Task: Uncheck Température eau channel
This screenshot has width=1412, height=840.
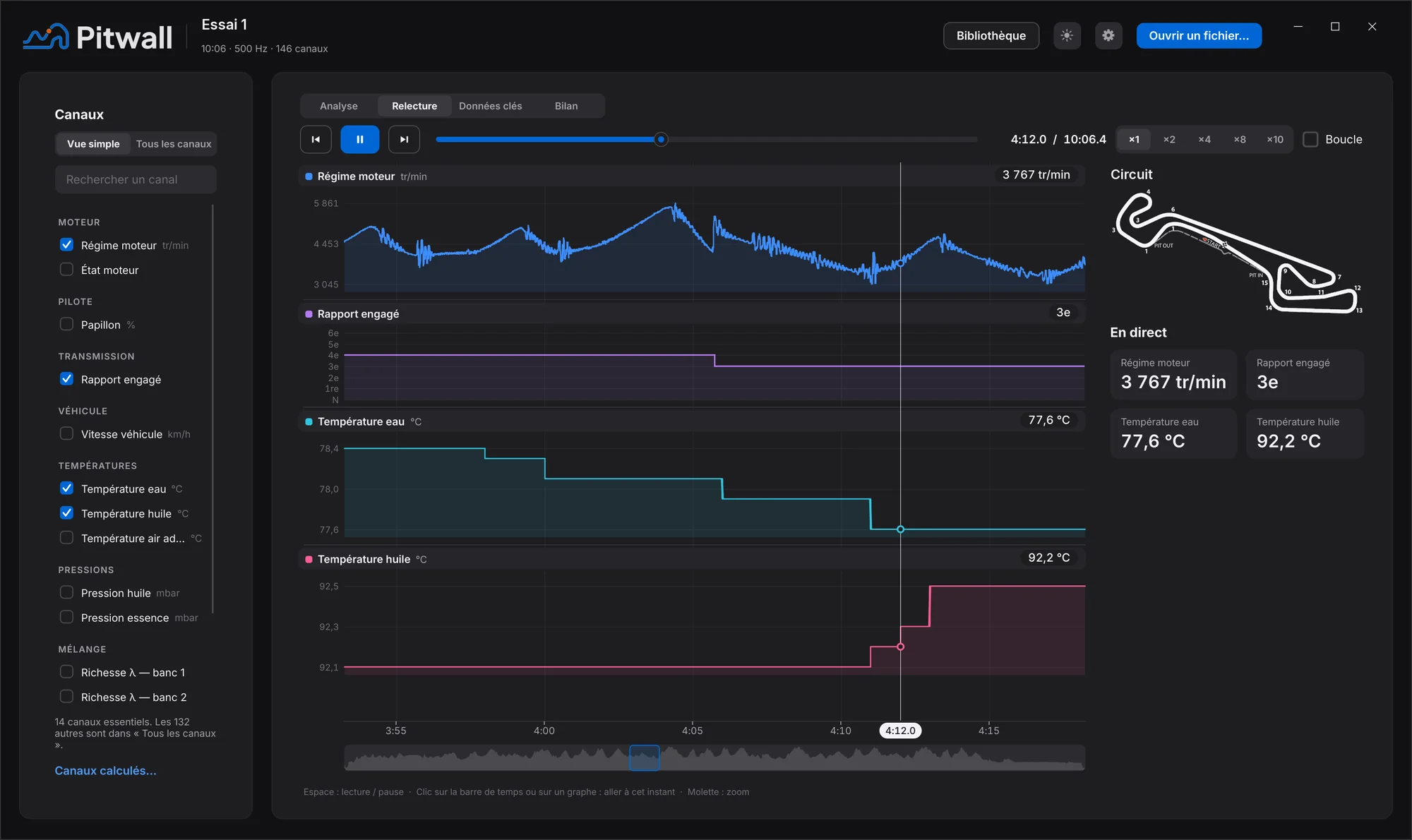Action: point(66,488)
